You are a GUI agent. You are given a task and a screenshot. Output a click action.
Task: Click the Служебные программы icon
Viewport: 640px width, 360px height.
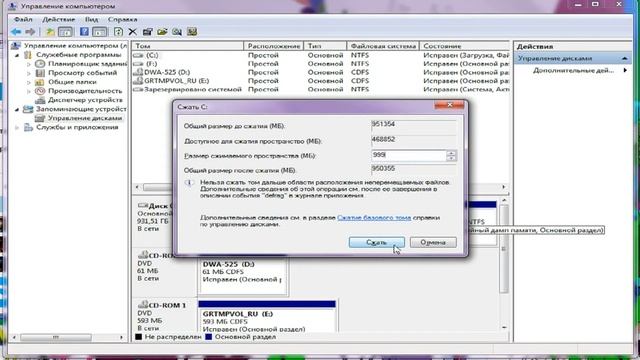click(28, 55)
